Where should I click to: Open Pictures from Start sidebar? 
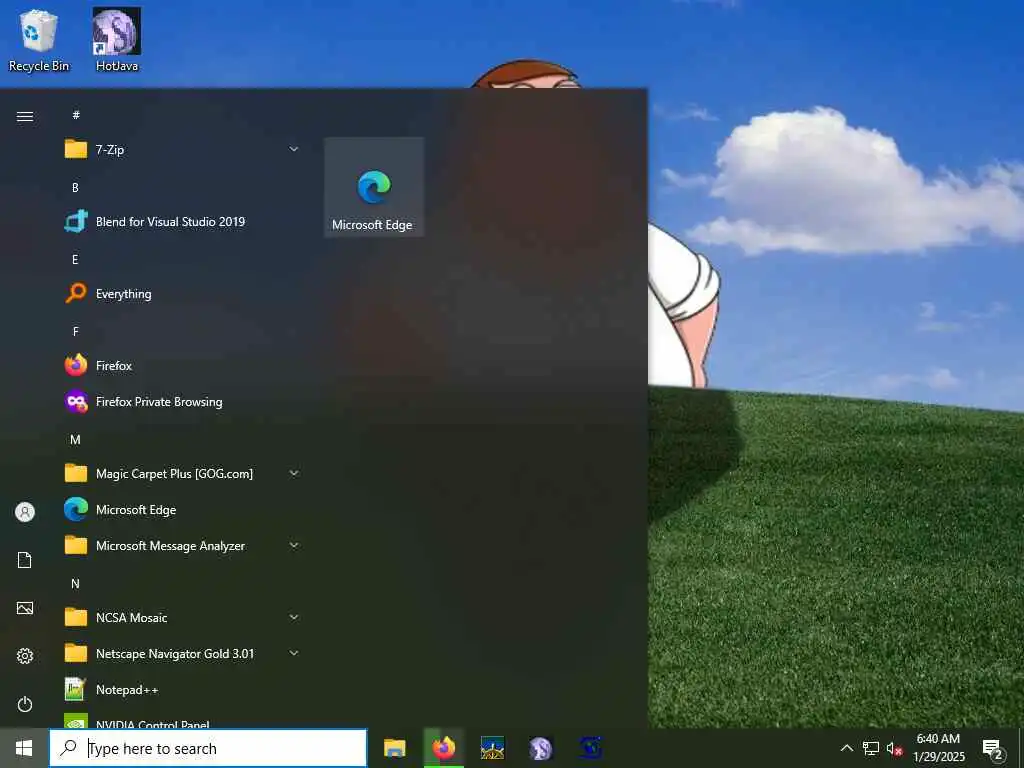click(25, 608)
